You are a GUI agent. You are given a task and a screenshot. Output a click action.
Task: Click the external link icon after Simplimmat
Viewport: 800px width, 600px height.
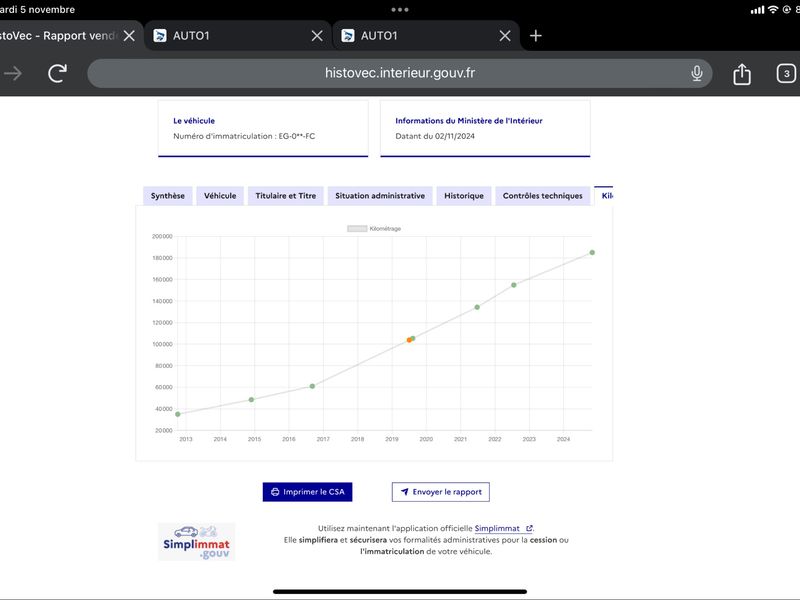(x=529, y=529)
